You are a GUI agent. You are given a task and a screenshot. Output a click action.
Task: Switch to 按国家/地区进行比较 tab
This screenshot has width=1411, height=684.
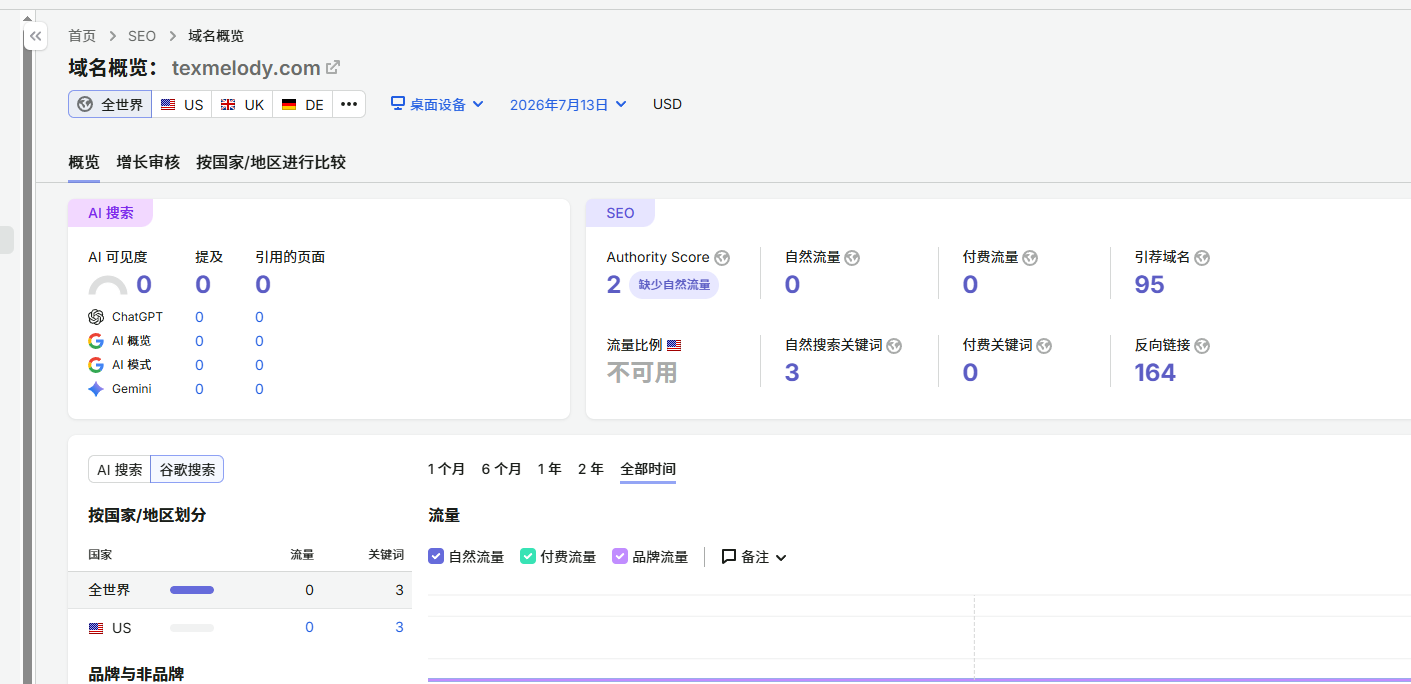271,162
